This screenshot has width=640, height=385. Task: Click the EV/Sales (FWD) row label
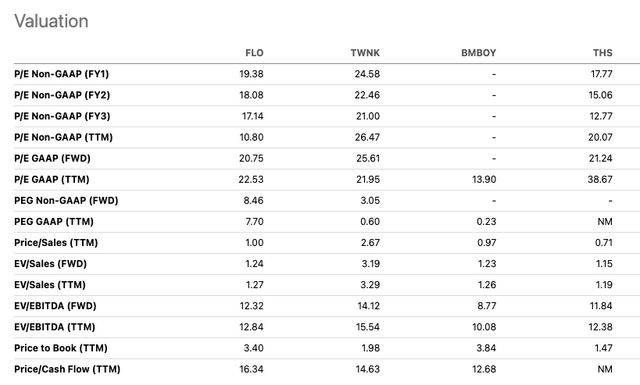(51, 264)
